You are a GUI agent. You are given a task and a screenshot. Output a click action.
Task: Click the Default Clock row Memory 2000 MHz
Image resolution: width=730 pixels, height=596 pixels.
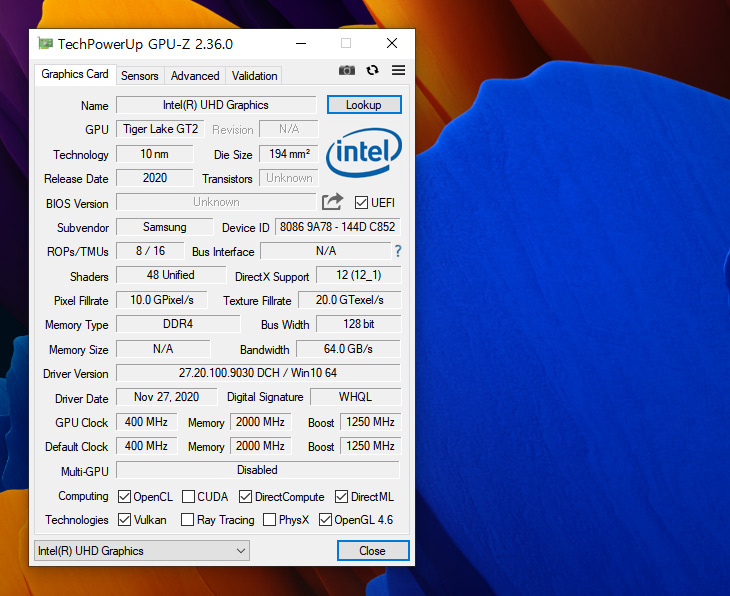point(260,446)
